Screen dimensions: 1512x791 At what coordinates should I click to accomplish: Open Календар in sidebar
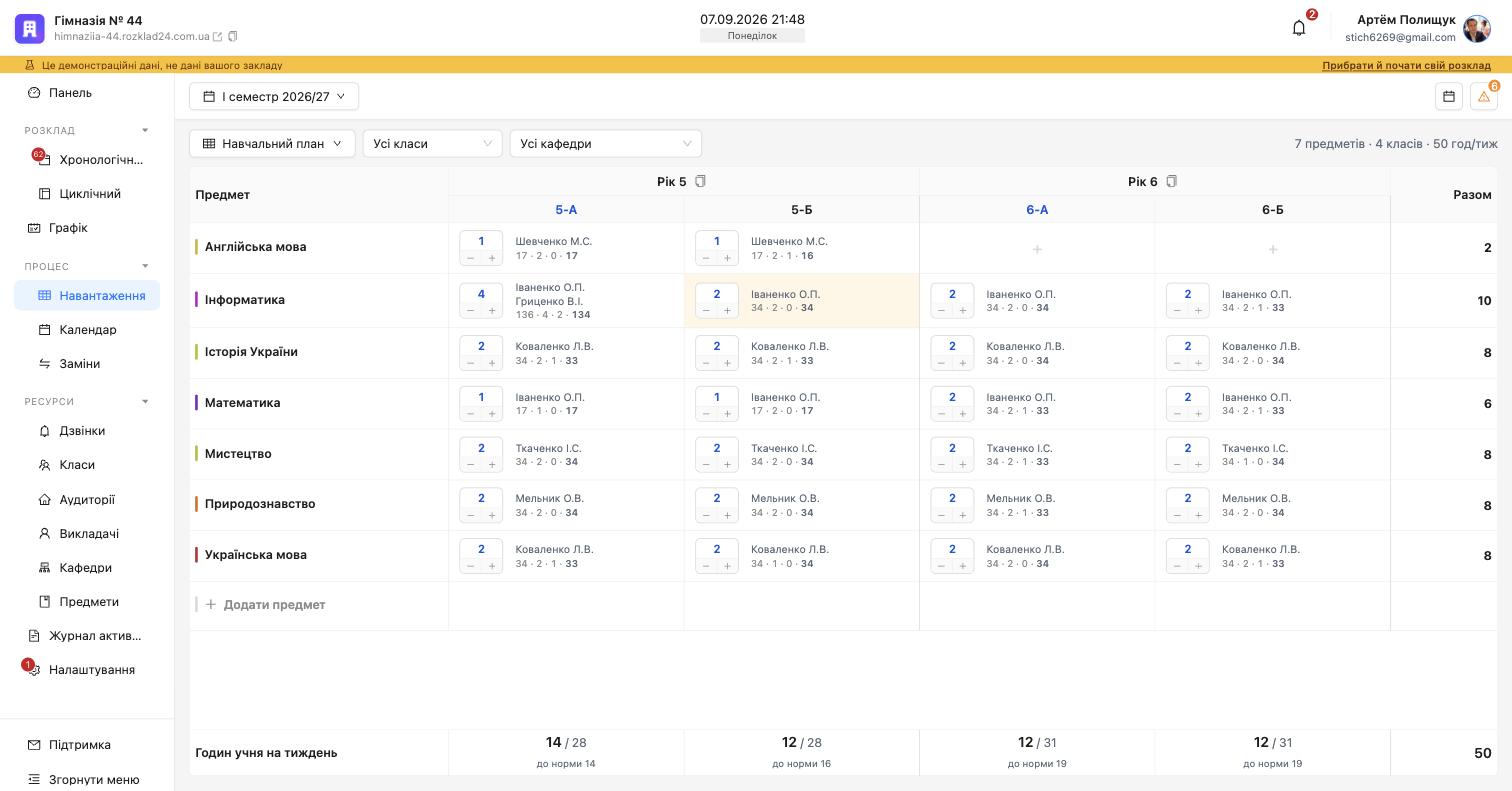coord(87,330)
